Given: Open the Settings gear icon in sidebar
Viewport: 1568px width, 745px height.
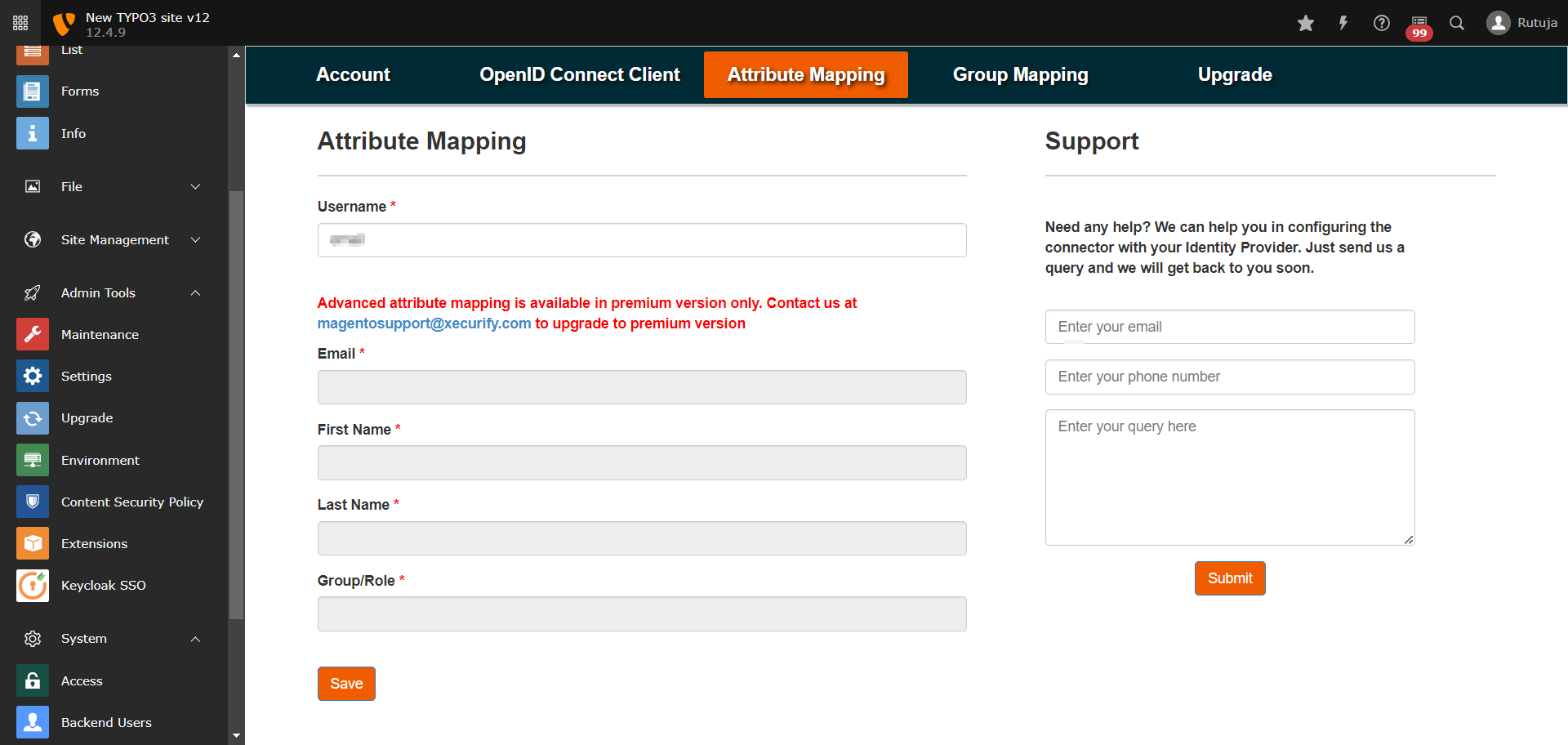Looking at the screenshot, I should (33, 377).
